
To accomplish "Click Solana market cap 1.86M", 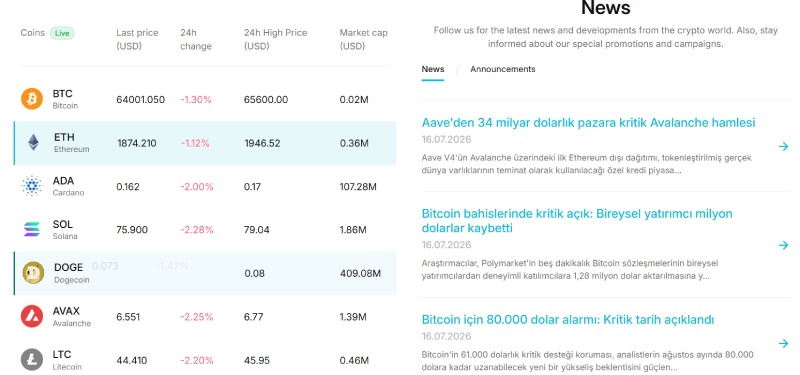I will pos(353,230).
